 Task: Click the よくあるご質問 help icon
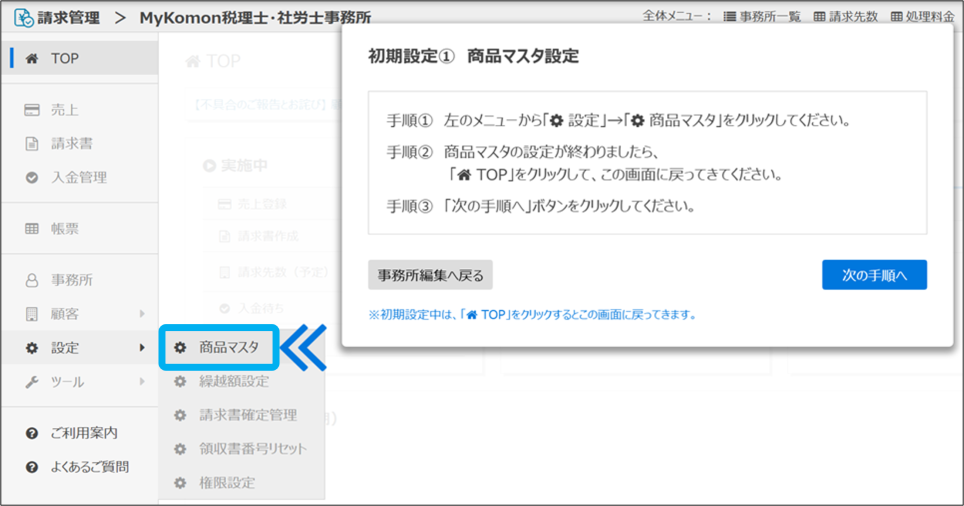click(x=32, y=467)
